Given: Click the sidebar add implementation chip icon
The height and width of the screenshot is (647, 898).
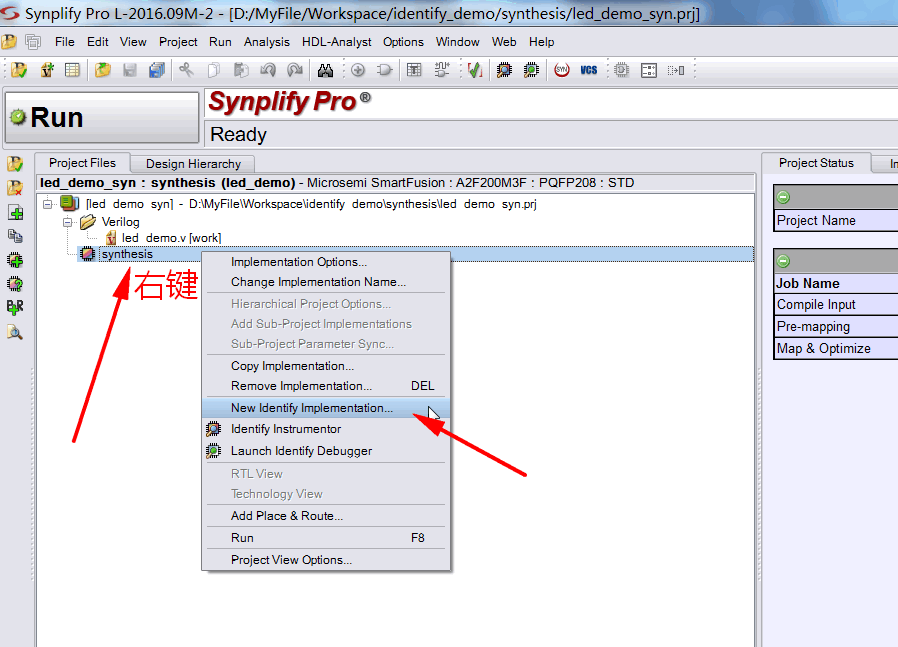Looking at the screenshot, I should (15, 261).
